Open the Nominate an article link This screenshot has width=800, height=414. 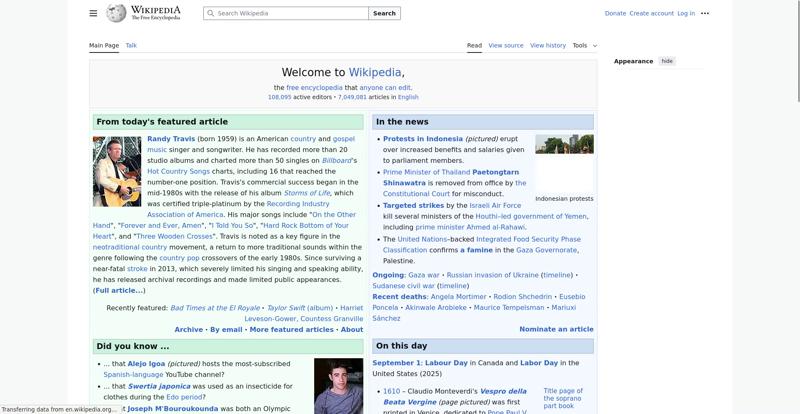pos(556,329)
